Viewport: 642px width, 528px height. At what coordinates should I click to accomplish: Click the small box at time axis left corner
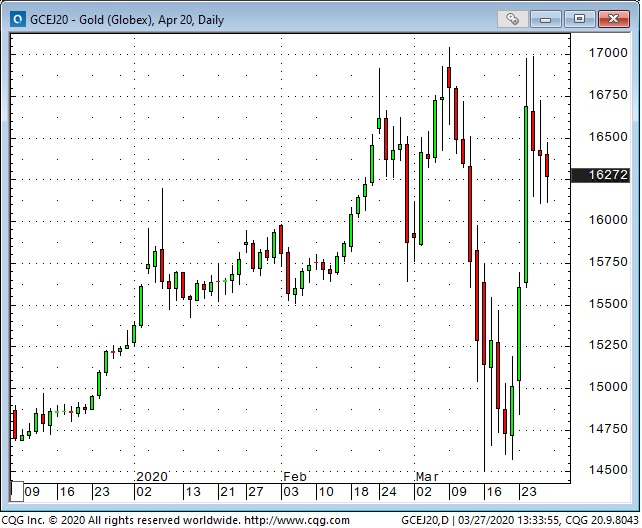(17, 492)
